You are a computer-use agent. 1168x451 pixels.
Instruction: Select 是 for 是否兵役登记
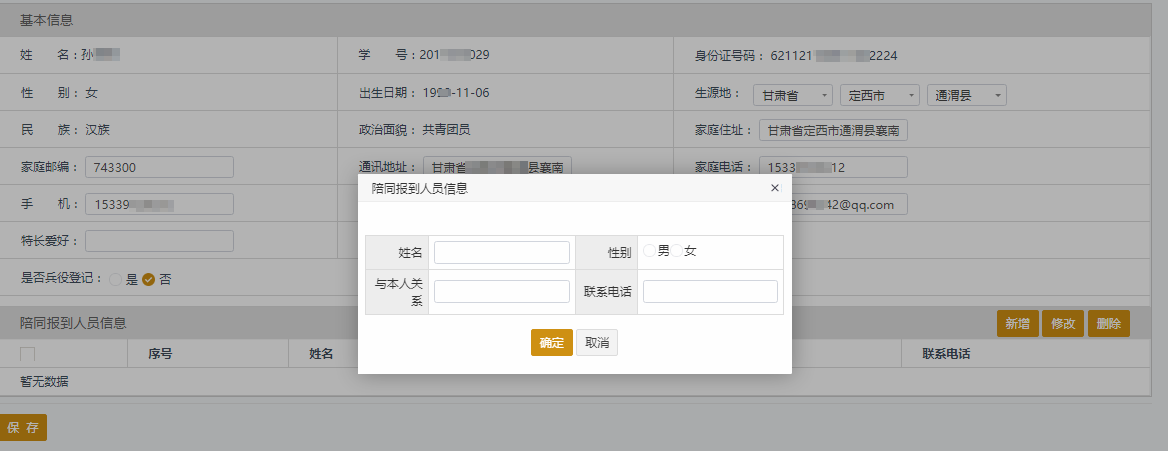[115, 280]
